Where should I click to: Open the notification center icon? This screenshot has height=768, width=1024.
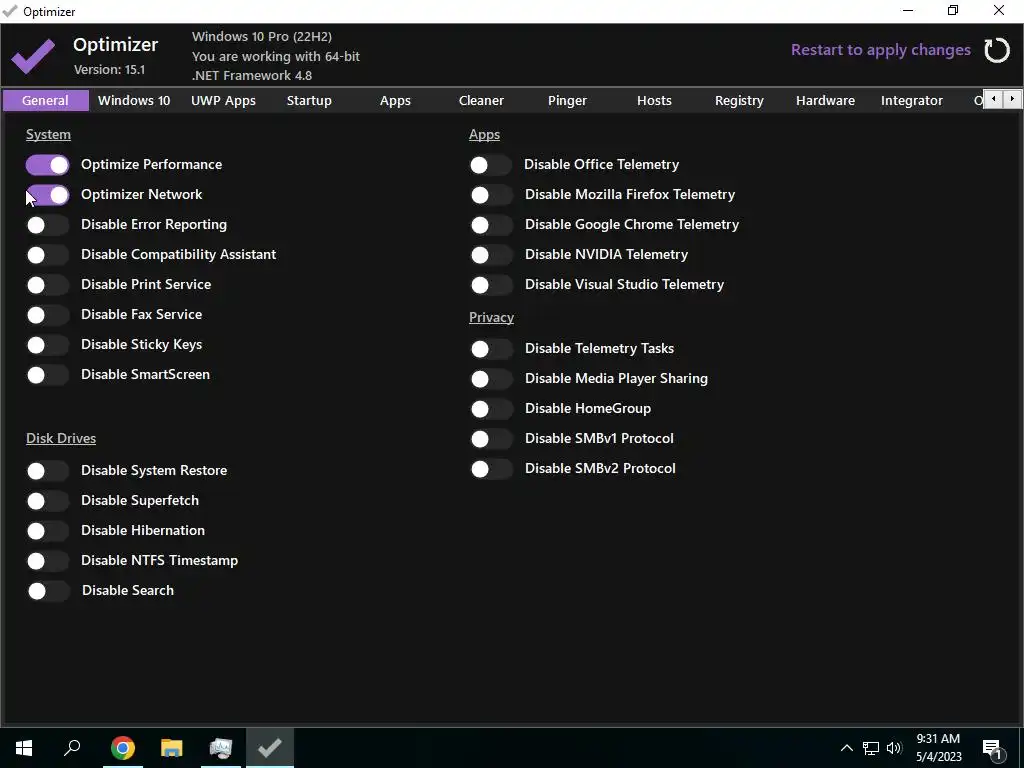coord(992,749)
